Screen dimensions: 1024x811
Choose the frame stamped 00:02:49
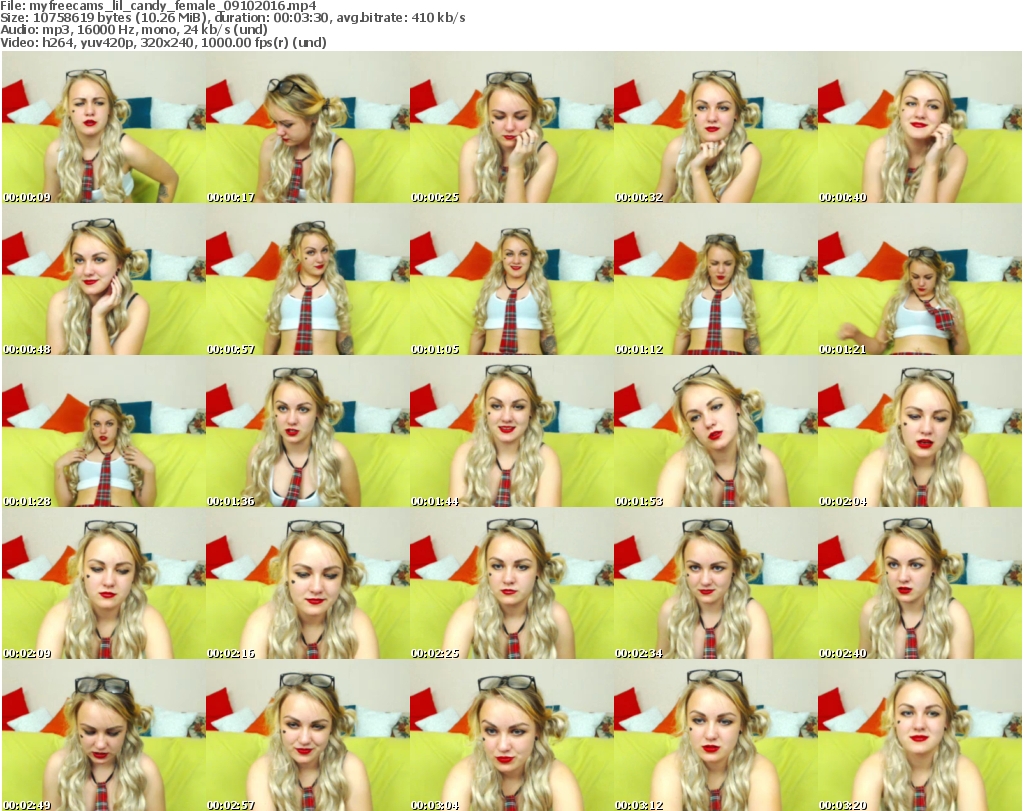click(104, 735)
